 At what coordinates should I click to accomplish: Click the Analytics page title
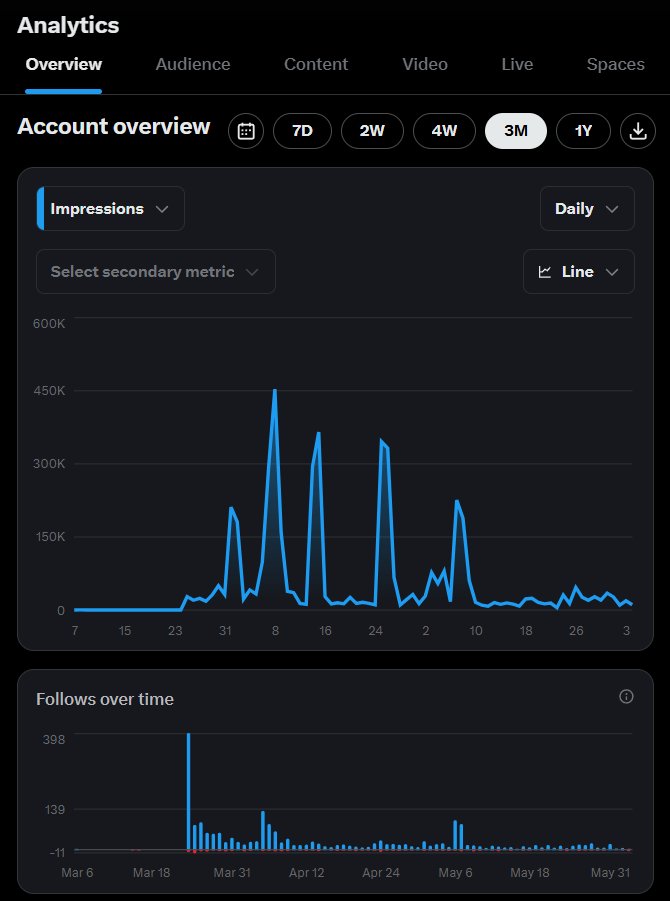[68, 25]
